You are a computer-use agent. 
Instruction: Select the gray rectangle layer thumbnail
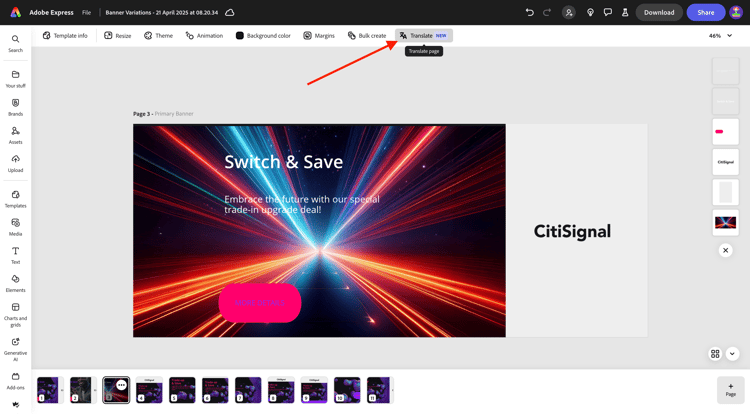[x=726, y=192]
